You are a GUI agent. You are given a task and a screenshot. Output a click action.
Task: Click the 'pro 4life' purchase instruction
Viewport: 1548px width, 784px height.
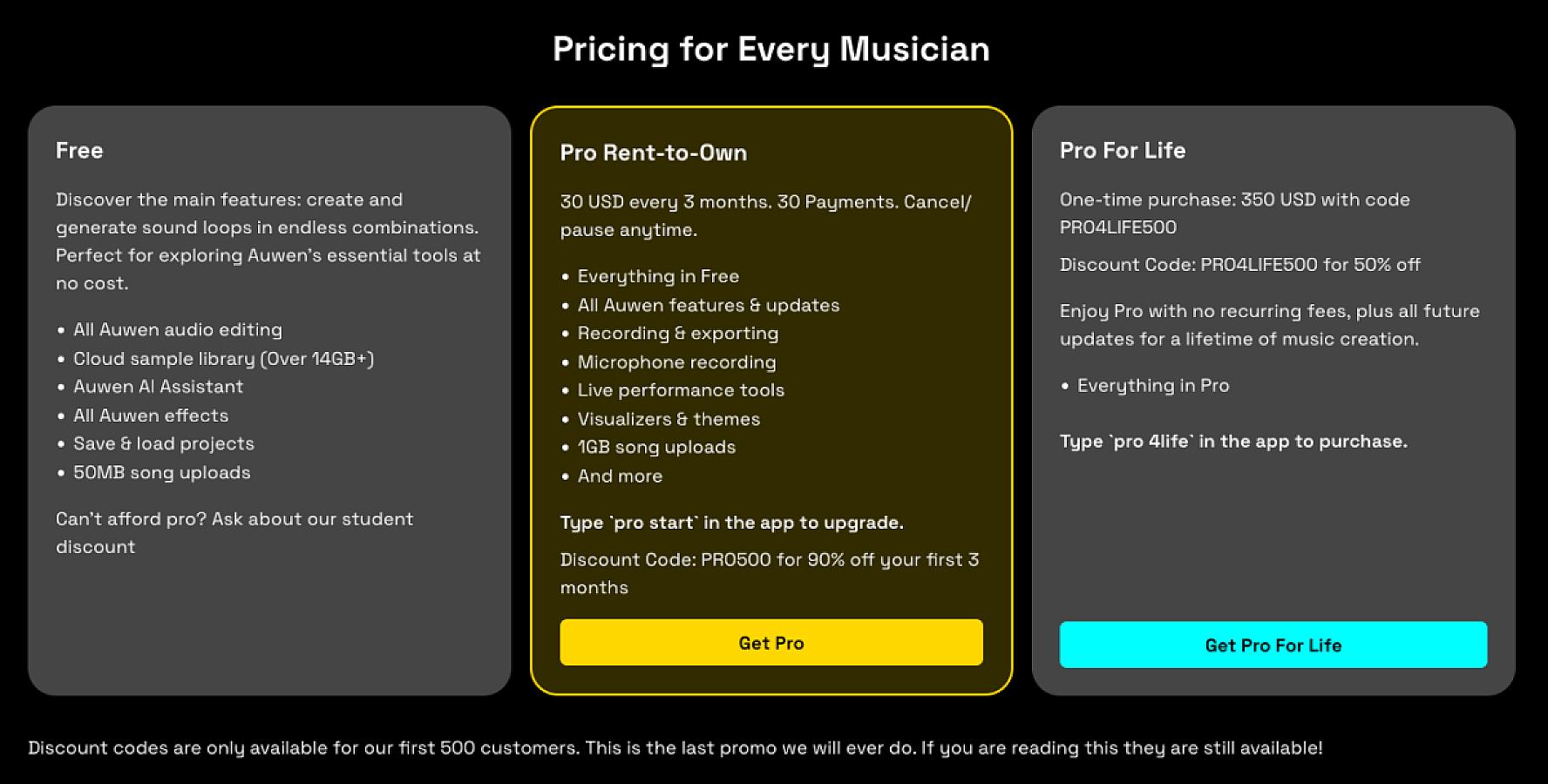coord(1233,442)
